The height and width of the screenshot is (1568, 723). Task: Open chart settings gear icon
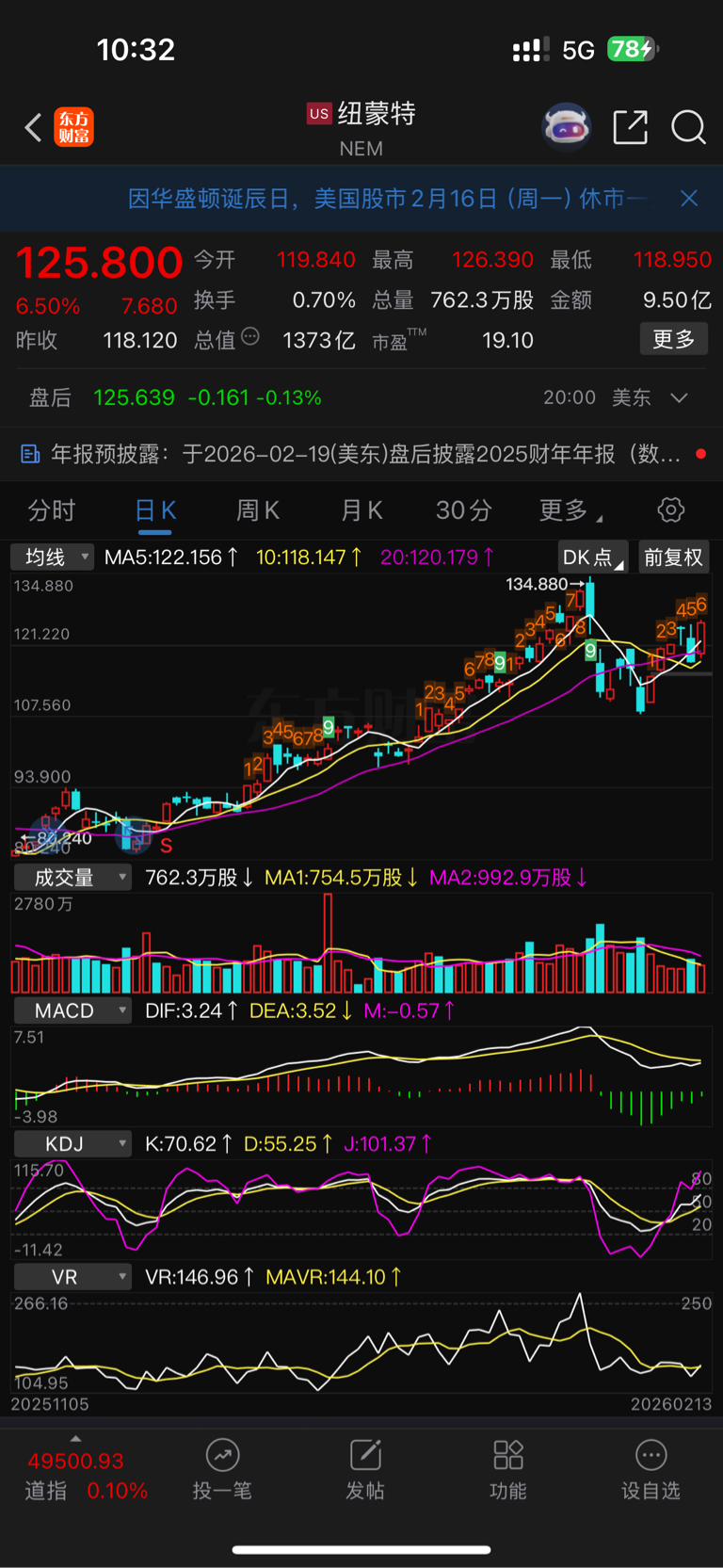pyautogui.click(x=671, y=510)
